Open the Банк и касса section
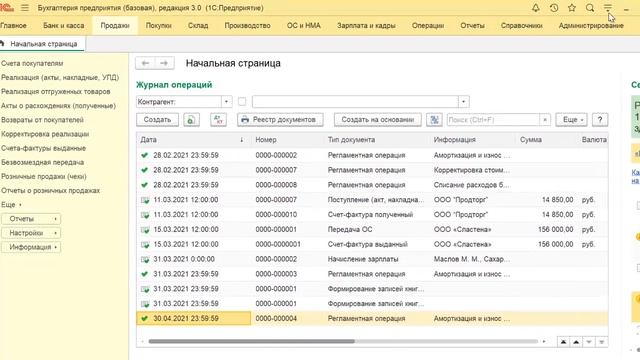 pos(64,25)
